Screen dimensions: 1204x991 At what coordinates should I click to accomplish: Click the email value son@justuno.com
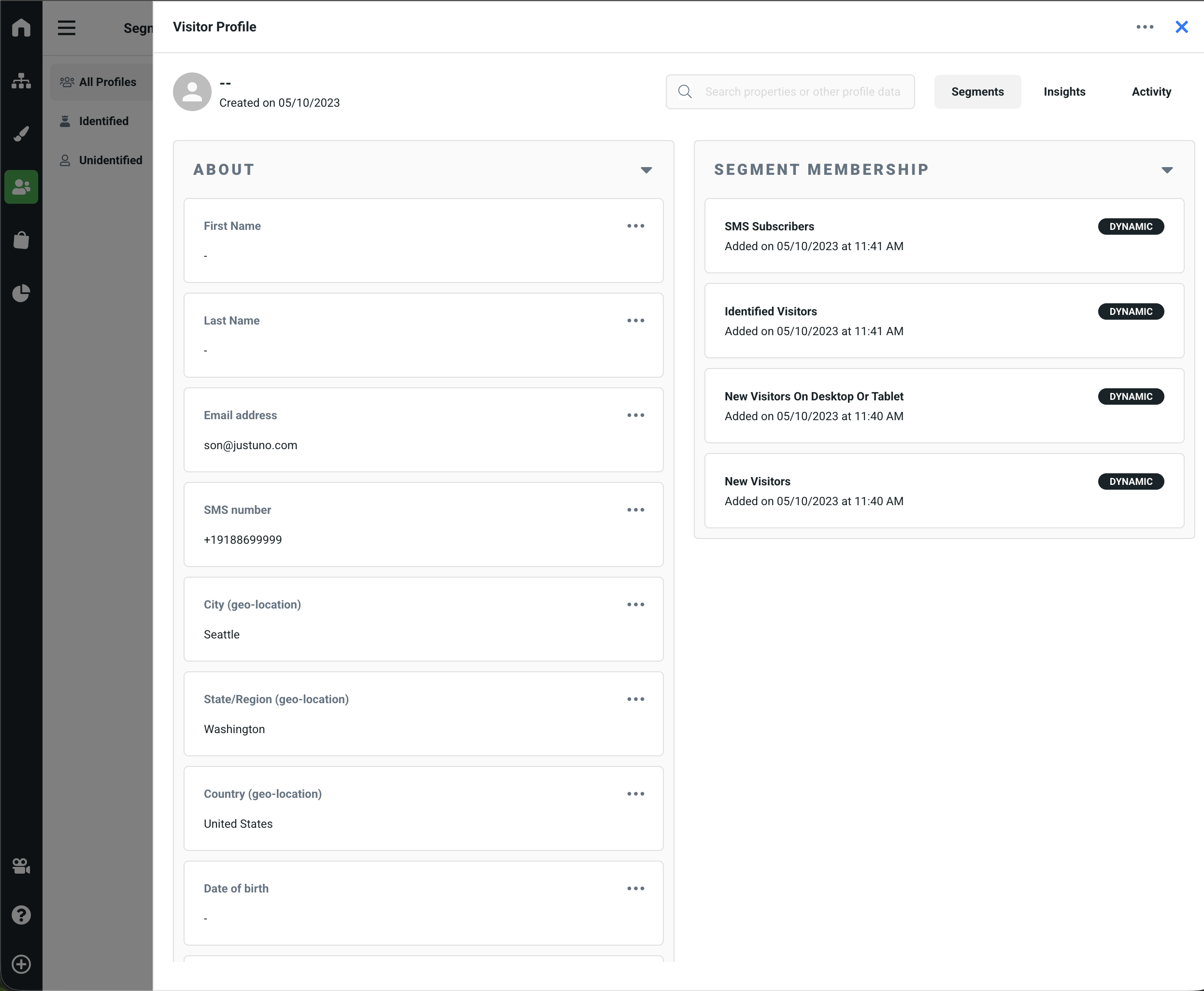pyautogui.click(x=250, y=445)
